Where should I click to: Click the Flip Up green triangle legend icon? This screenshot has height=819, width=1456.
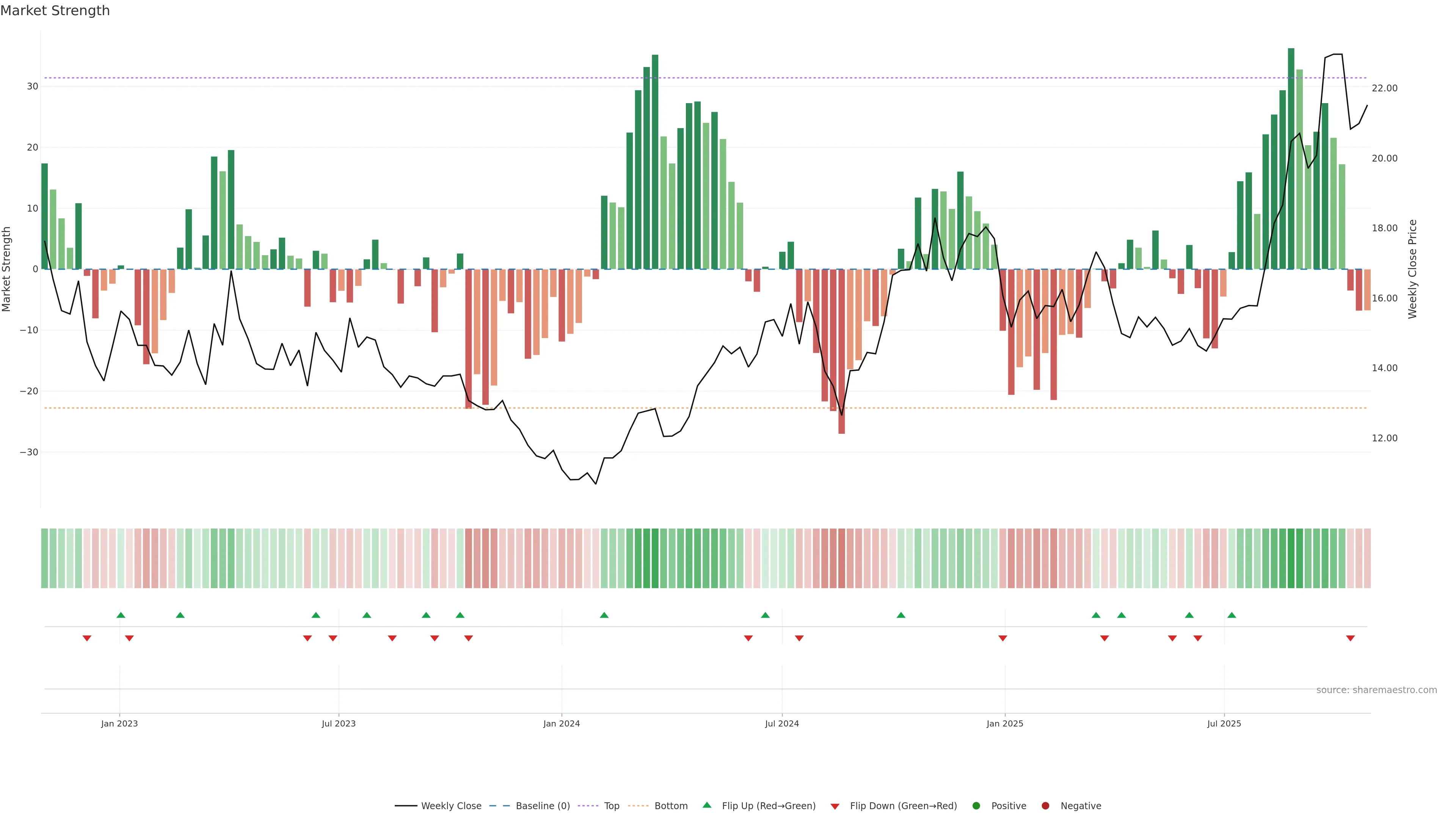(706, 805)
